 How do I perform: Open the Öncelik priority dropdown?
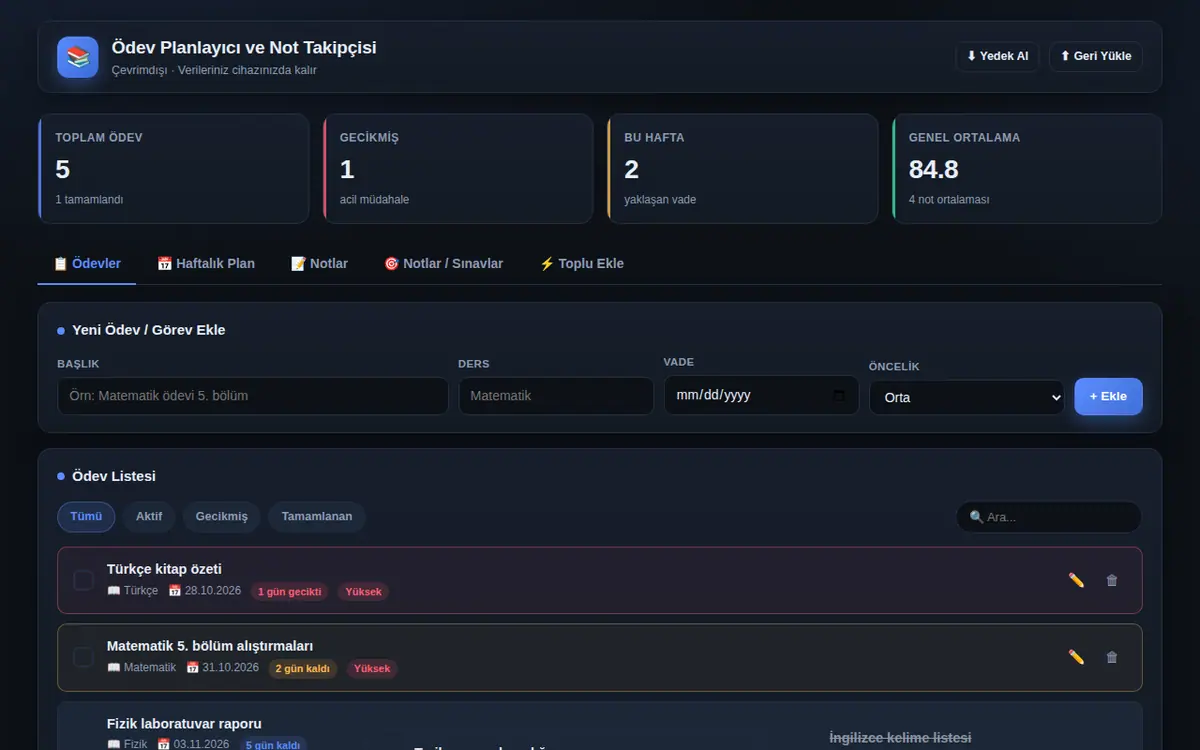tap(967, 397)
